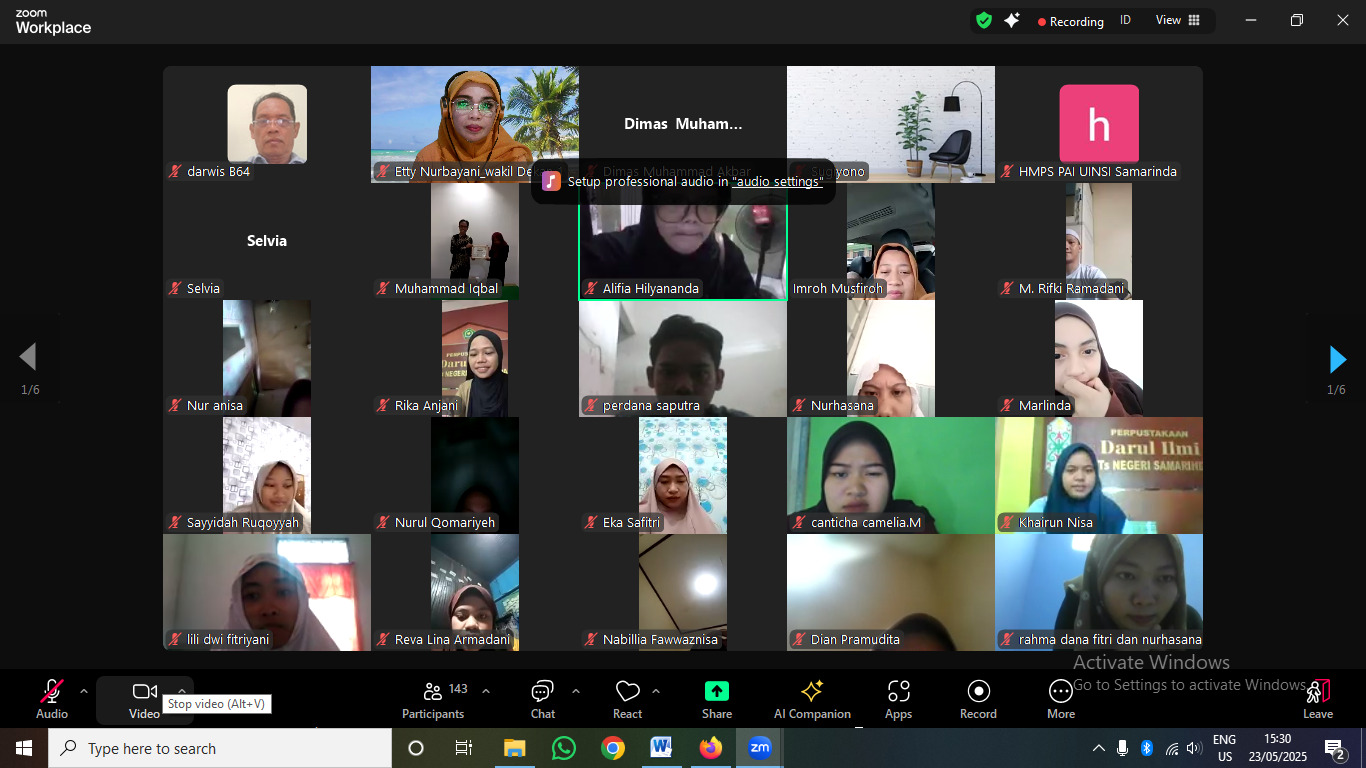Click muted mic icon beside Sayyidah Ruqoyyah
1366x768 pixels.
click(x=176, y=522)
